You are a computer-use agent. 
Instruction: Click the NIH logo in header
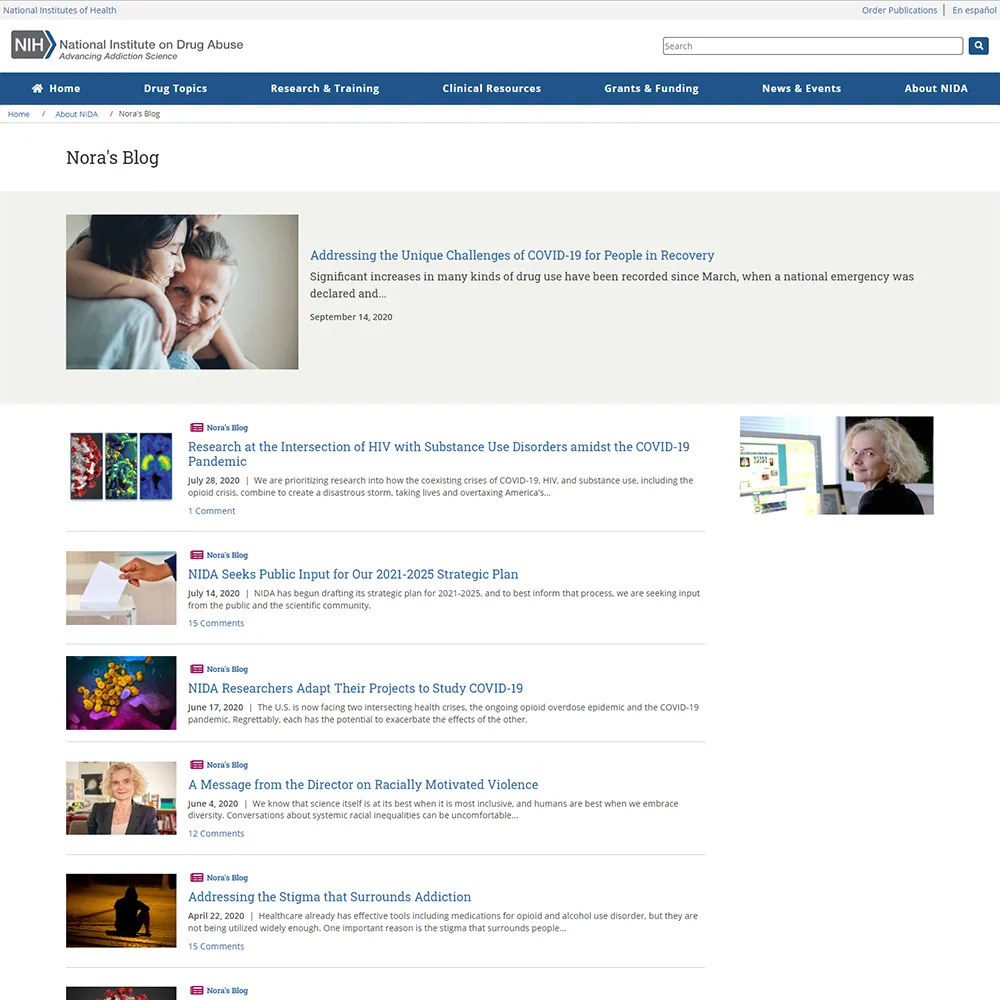33,45
